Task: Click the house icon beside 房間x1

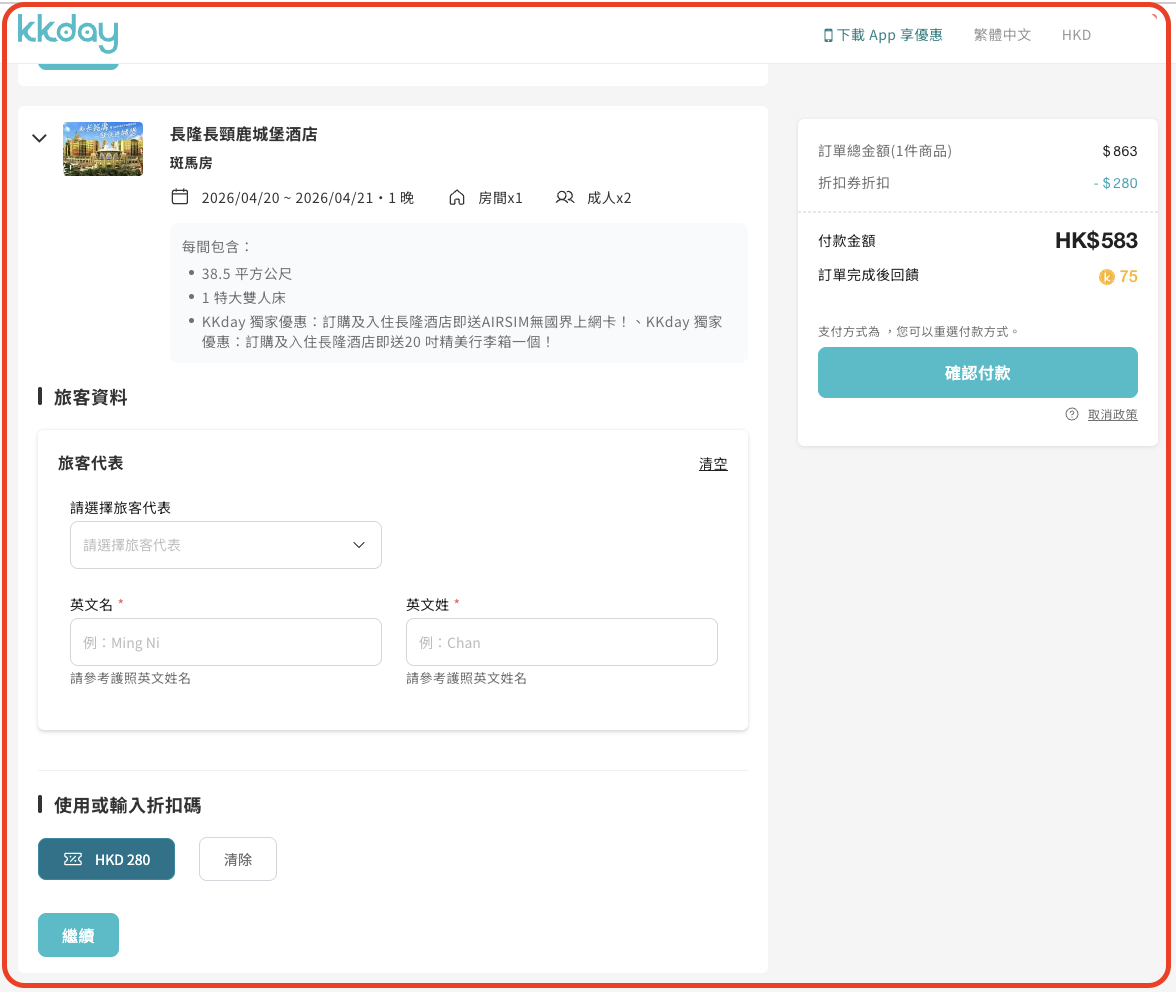Action: (x=457, y=197)
